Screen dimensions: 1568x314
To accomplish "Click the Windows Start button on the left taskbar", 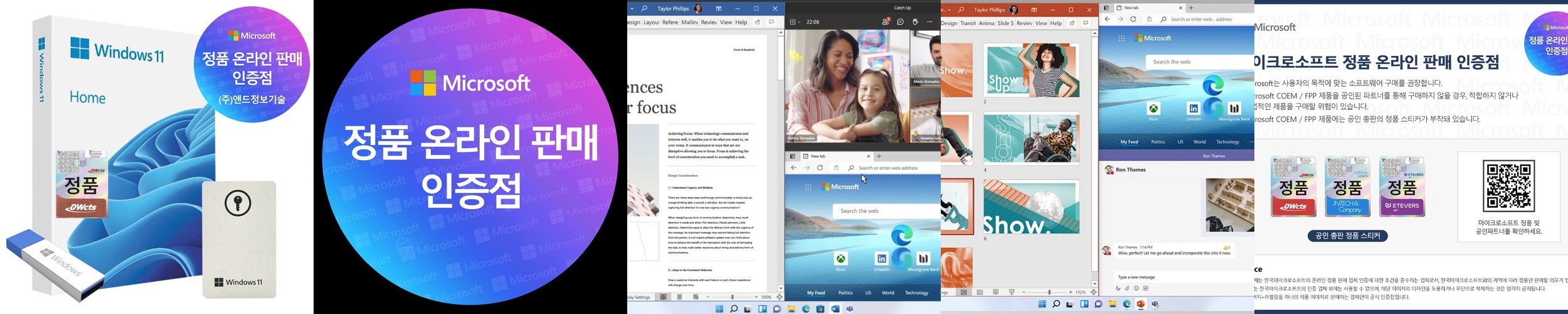I will coord(719,309).
